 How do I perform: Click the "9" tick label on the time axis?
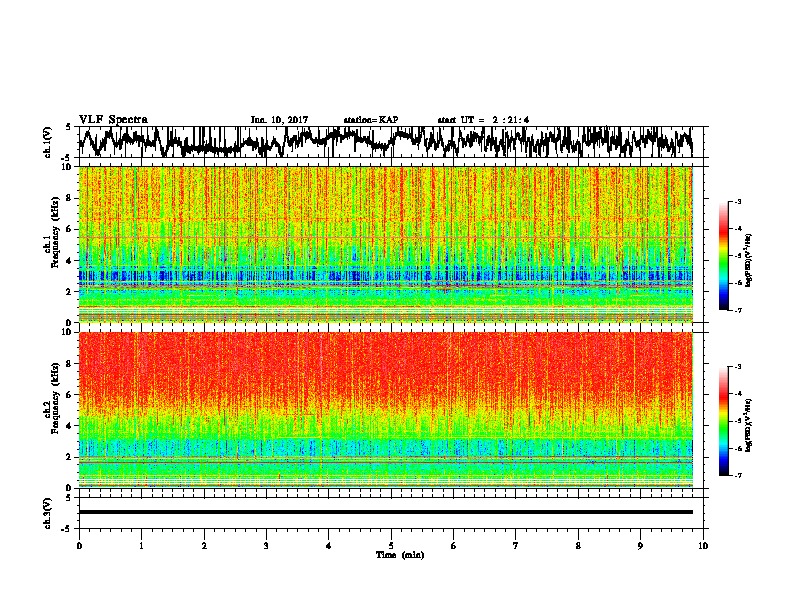[x=640, y=546]
